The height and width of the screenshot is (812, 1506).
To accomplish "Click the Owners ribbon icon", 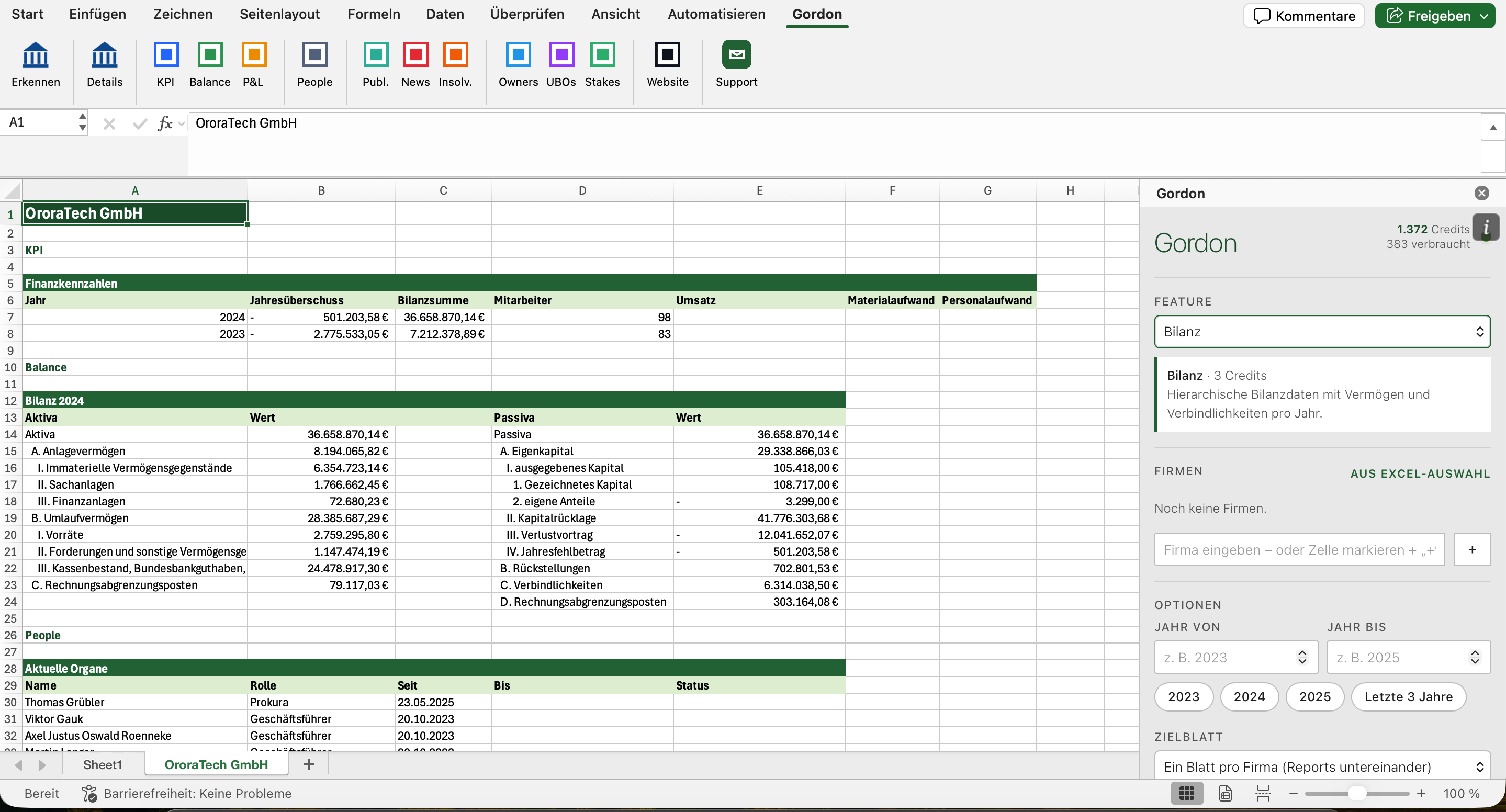I will (x=518, y=55).
